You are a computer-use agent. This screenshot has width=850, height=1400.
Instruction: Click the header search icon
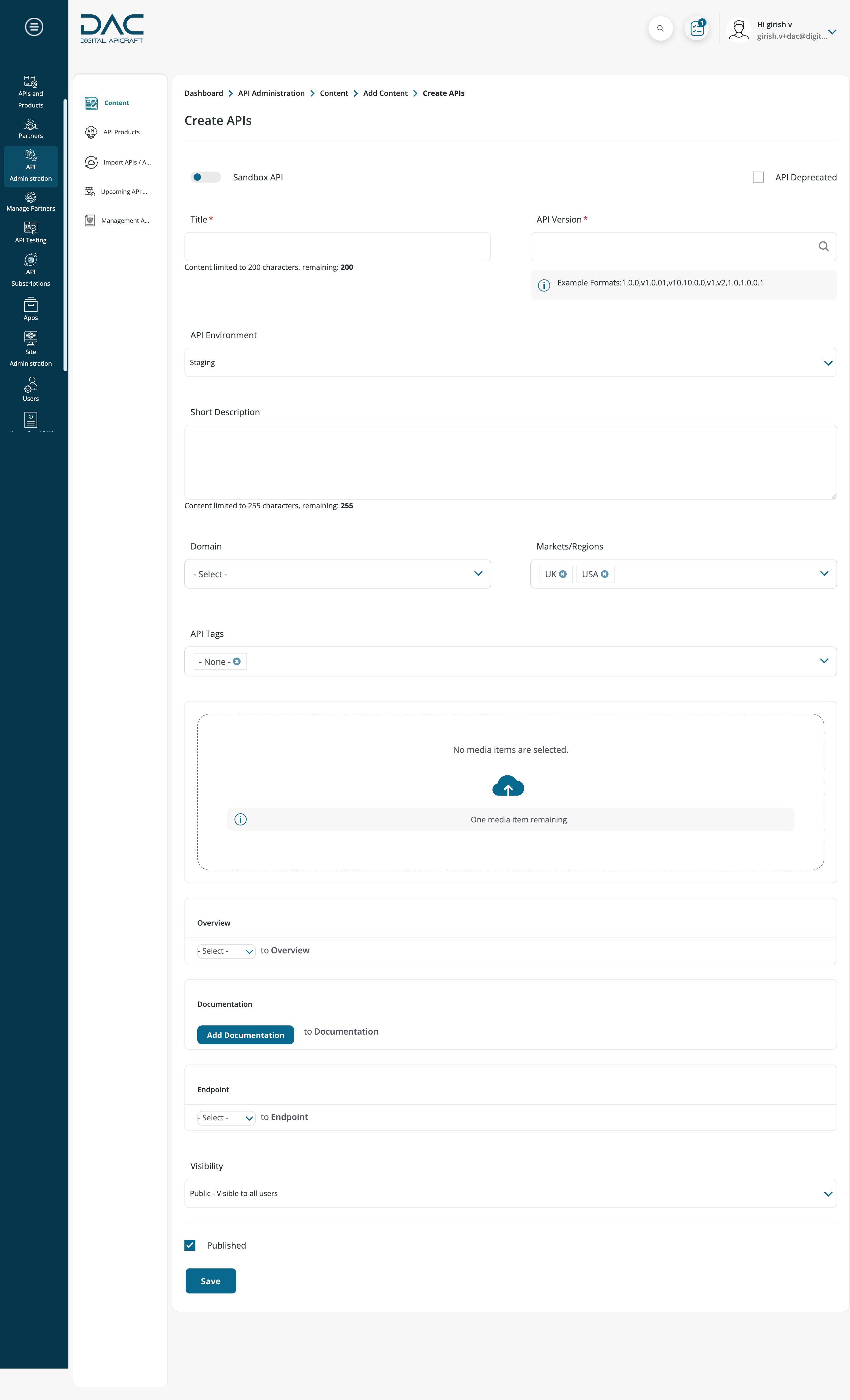[660, 28]
